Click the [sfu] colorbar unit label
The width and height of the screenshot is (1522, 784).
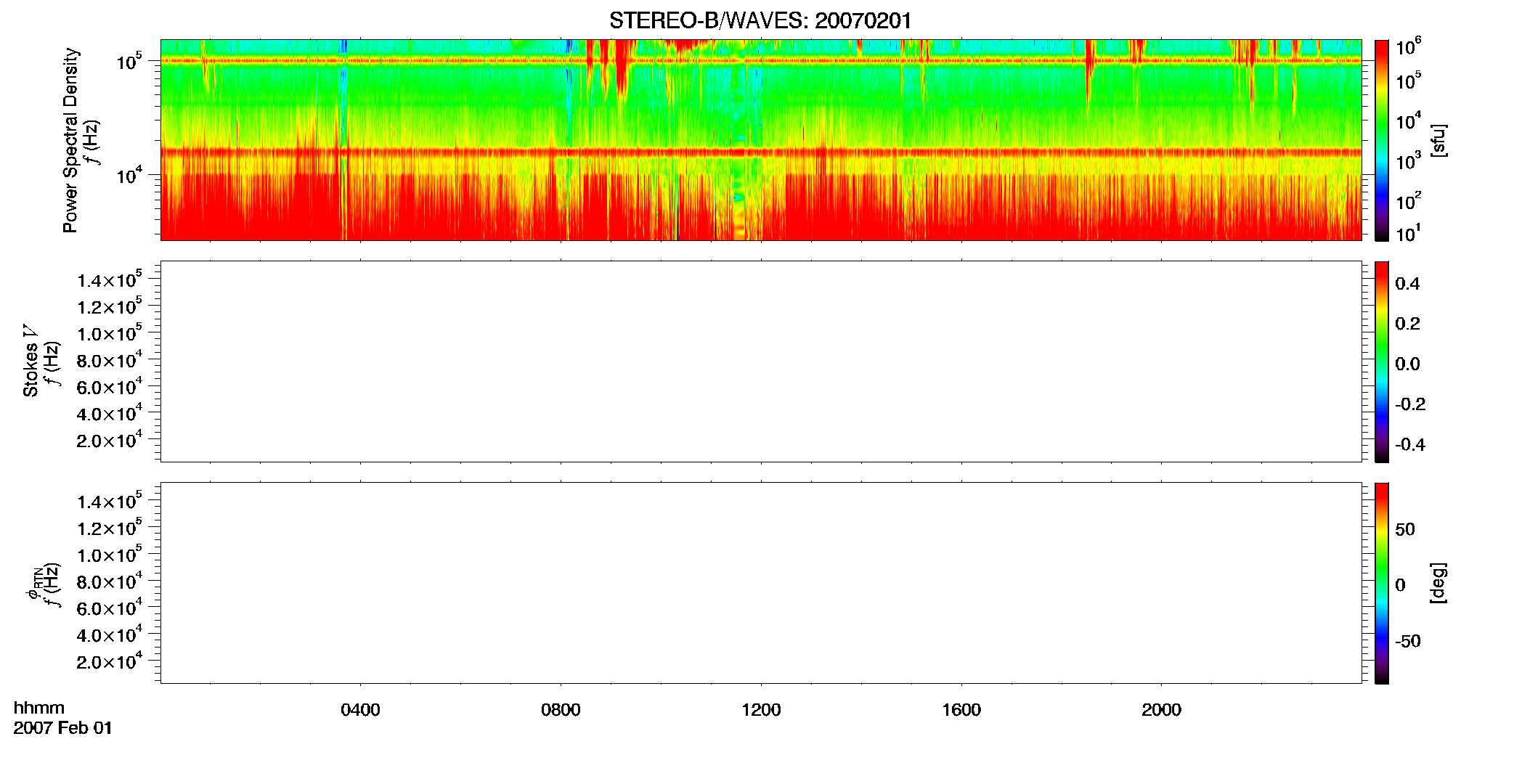1438,140
